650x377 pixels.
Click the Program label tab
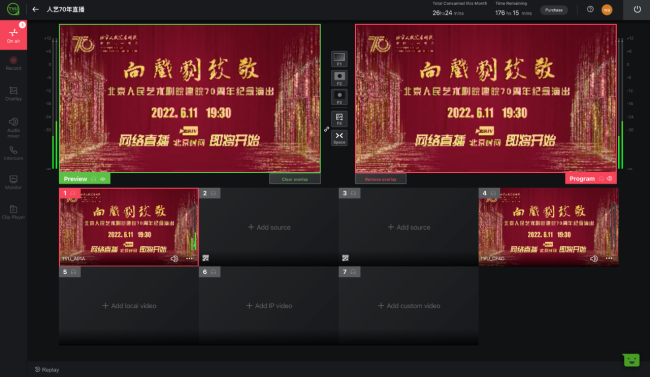591,178
